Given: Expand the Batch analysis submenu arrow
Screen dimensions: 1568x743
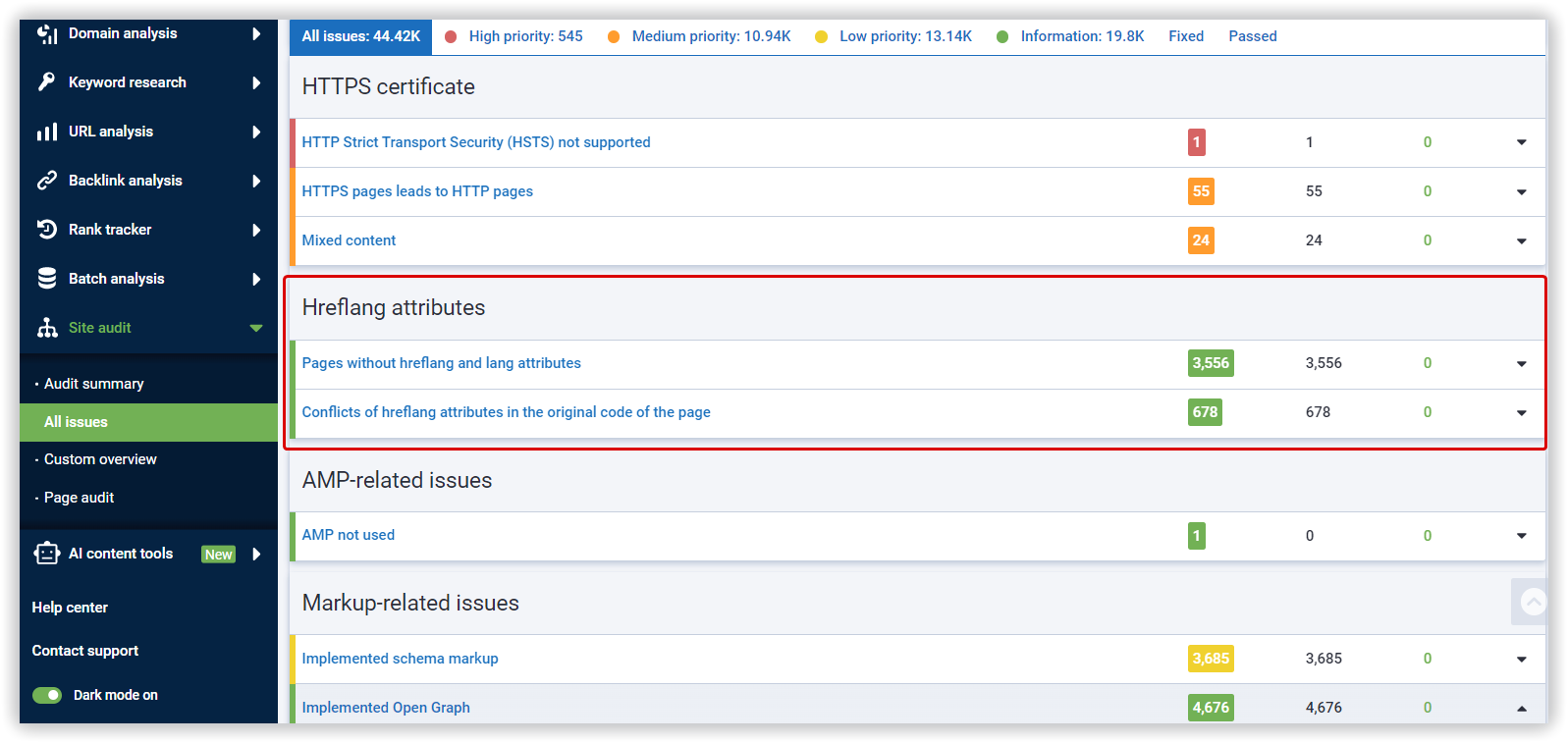Looking at the screenshot, I should pyautogui.click(x=256, y=279).
